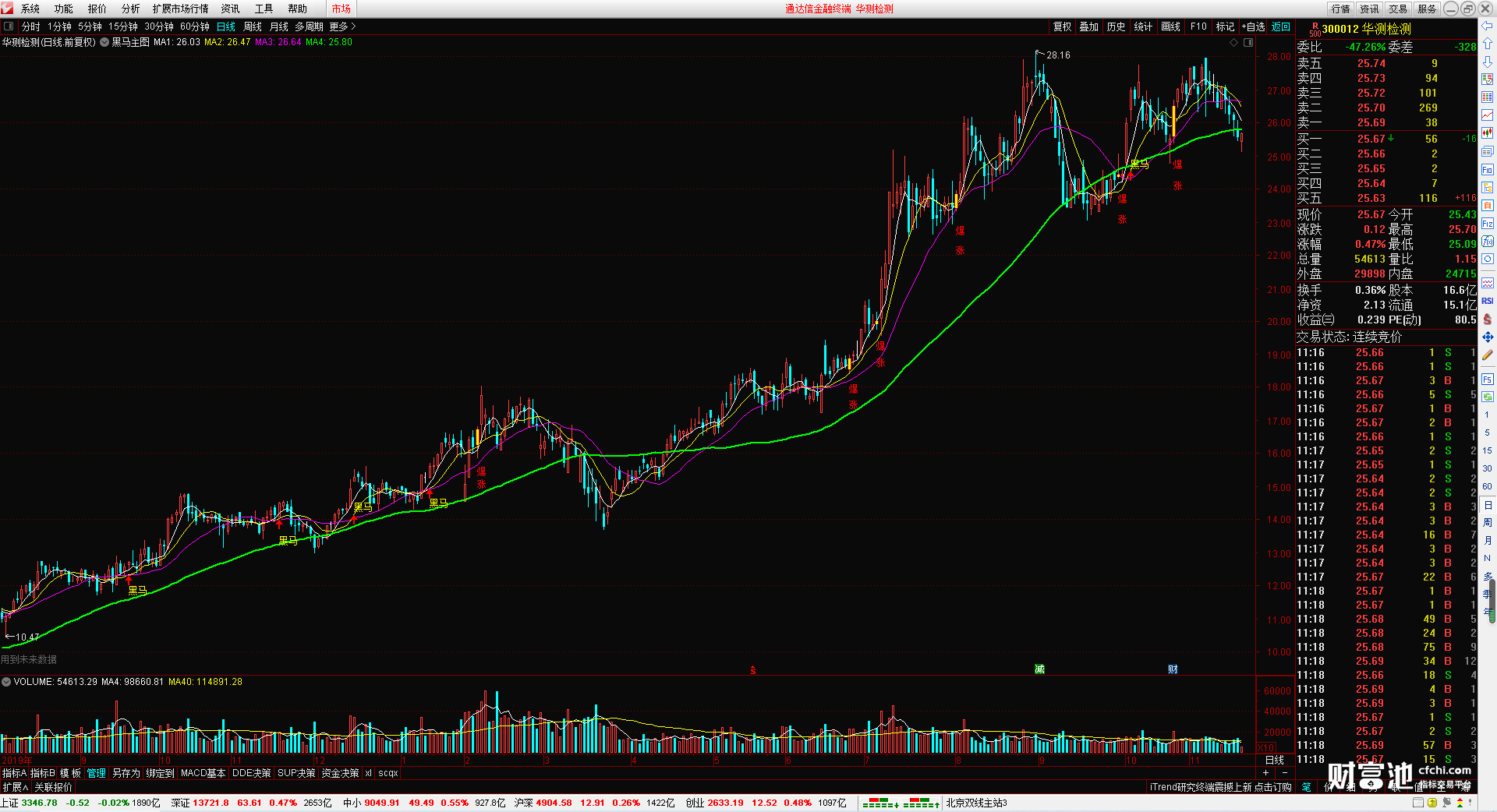Select the 周线 weekly period

[x=253, y=26]
